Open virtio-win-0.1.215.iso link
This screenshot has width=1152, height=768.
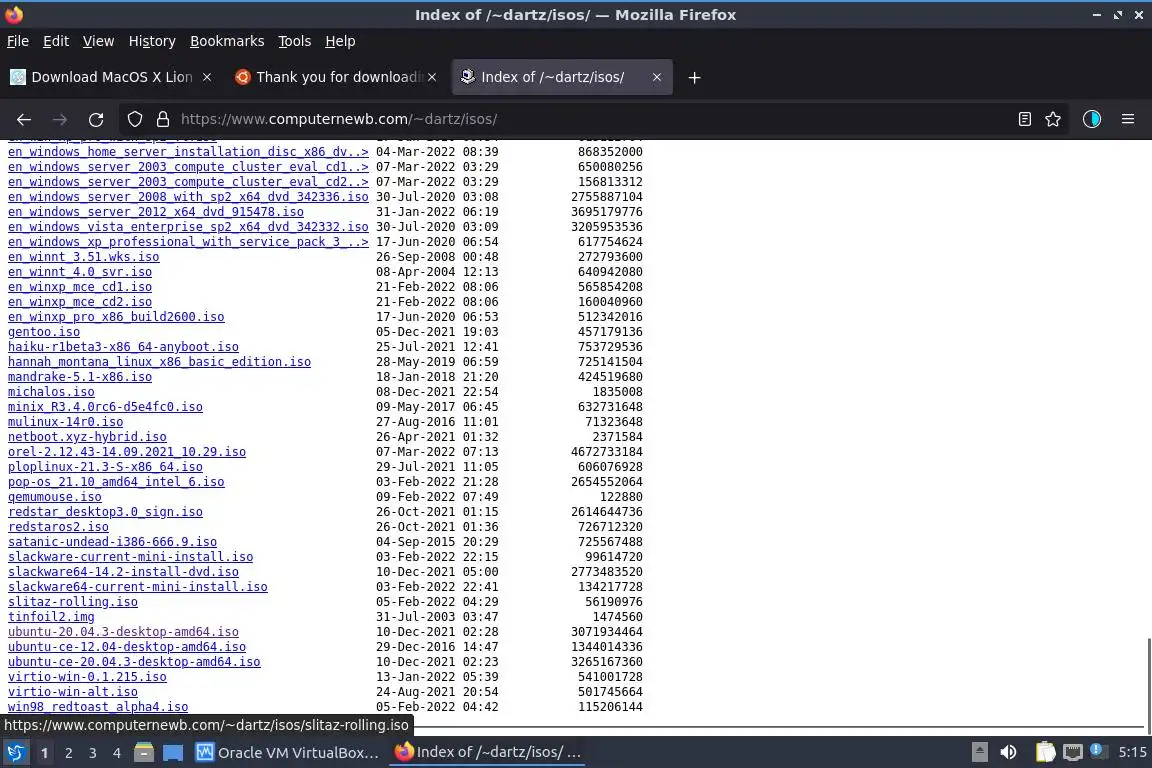(87, 677)
